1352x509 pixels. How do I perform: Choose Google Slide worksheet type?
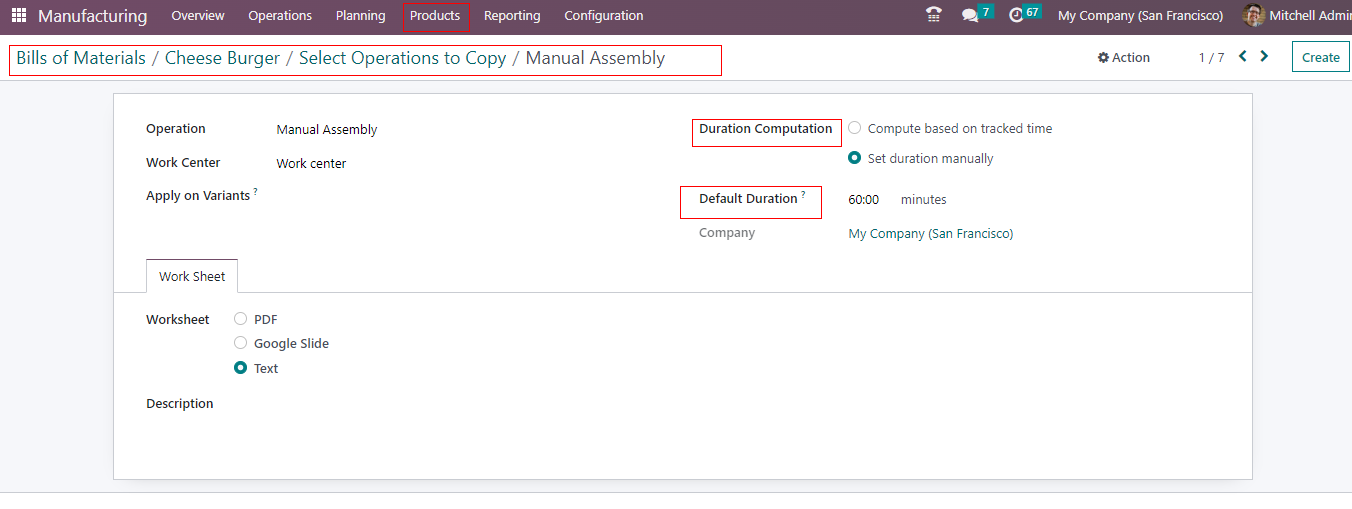tap(241, 343)
